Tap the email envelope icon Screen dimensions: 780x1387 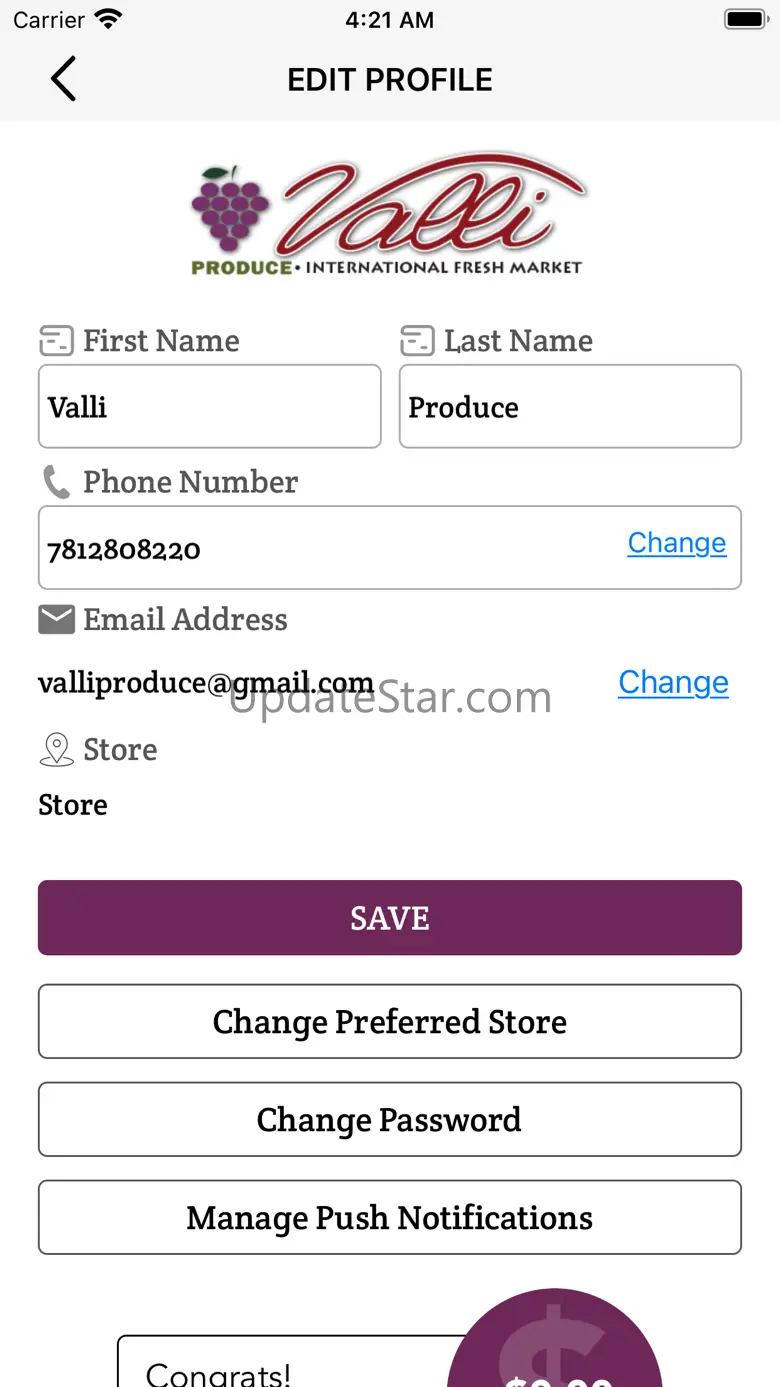coord(56,620)
